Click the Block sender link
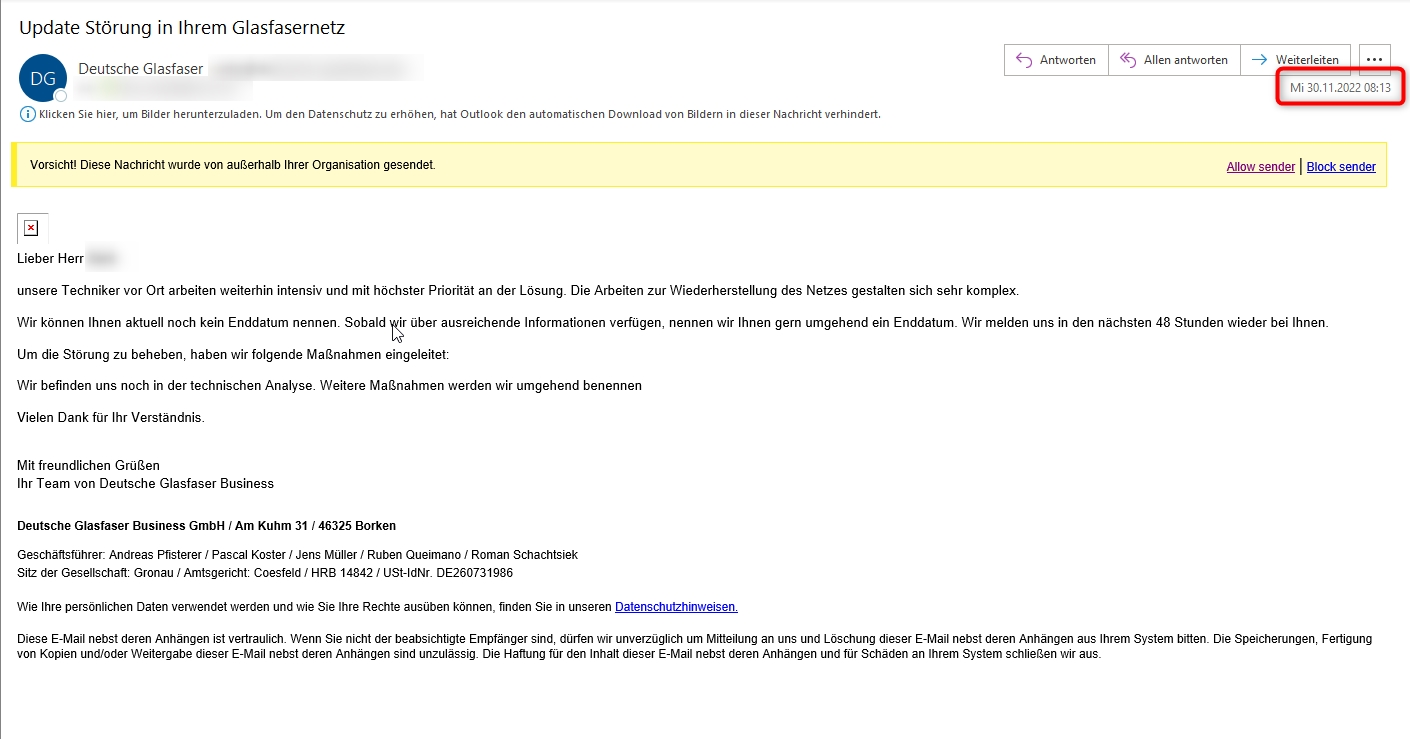This screenshot has height=739, width=1410. (x=1340, y=167)
